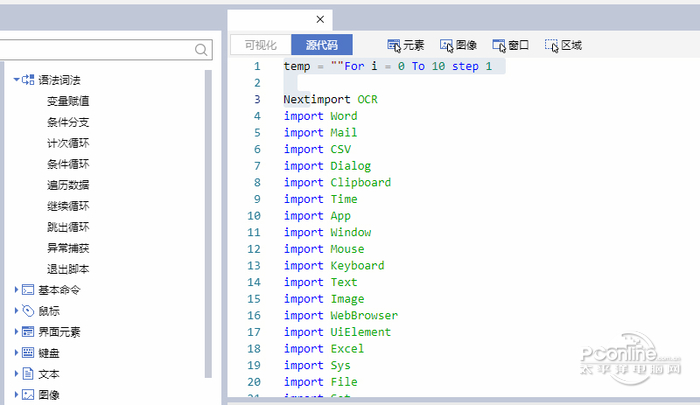
Task: Click line number 2 in gutter
Action: [x=257, y=83]
